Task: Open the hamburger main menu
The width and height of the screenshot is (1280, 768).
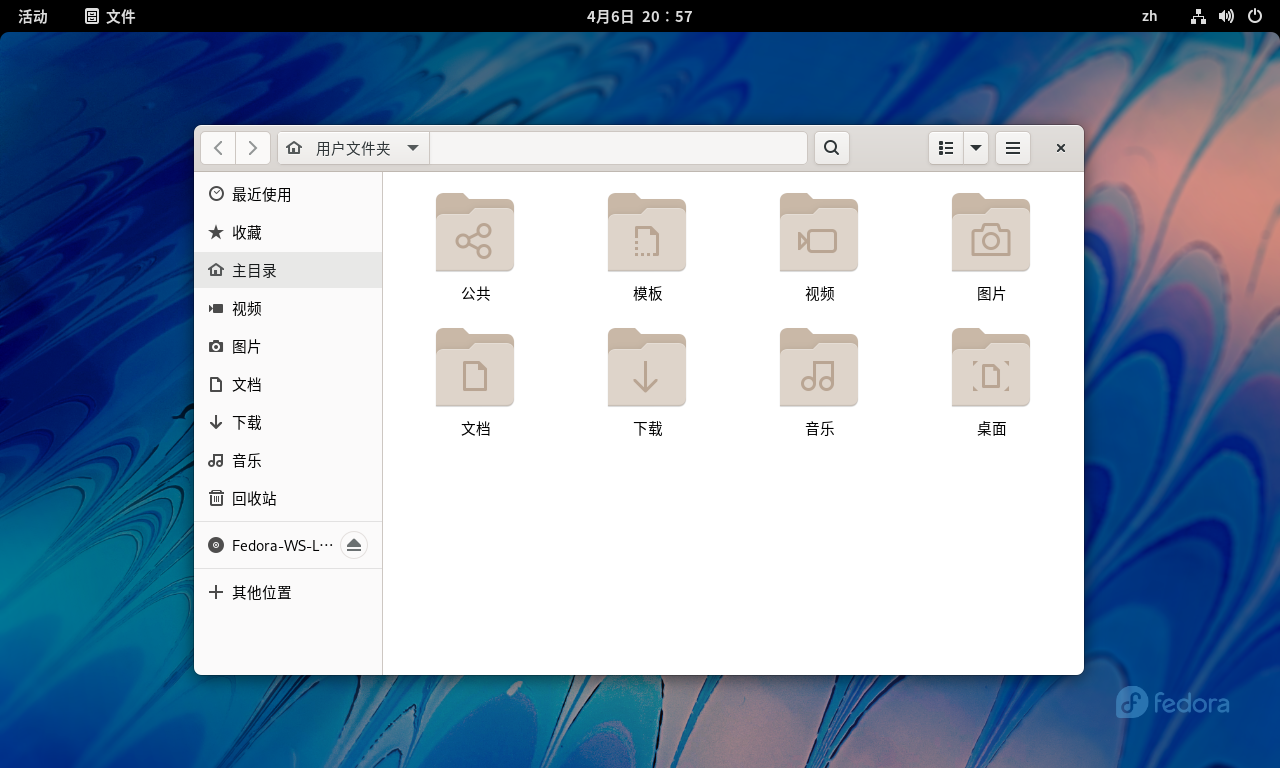Action: point(1013,148)
